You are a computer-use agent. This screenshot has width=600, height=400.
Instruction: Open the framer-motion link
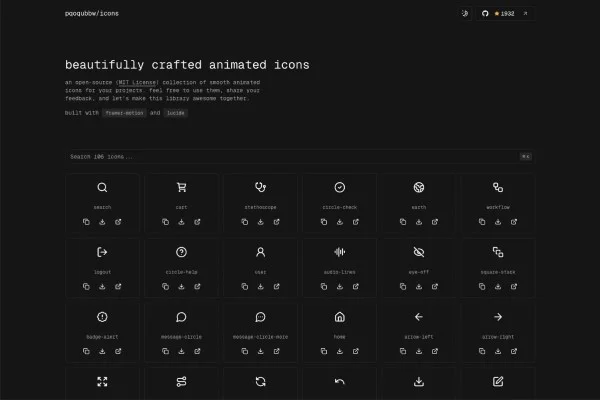(x=125, y=113)
